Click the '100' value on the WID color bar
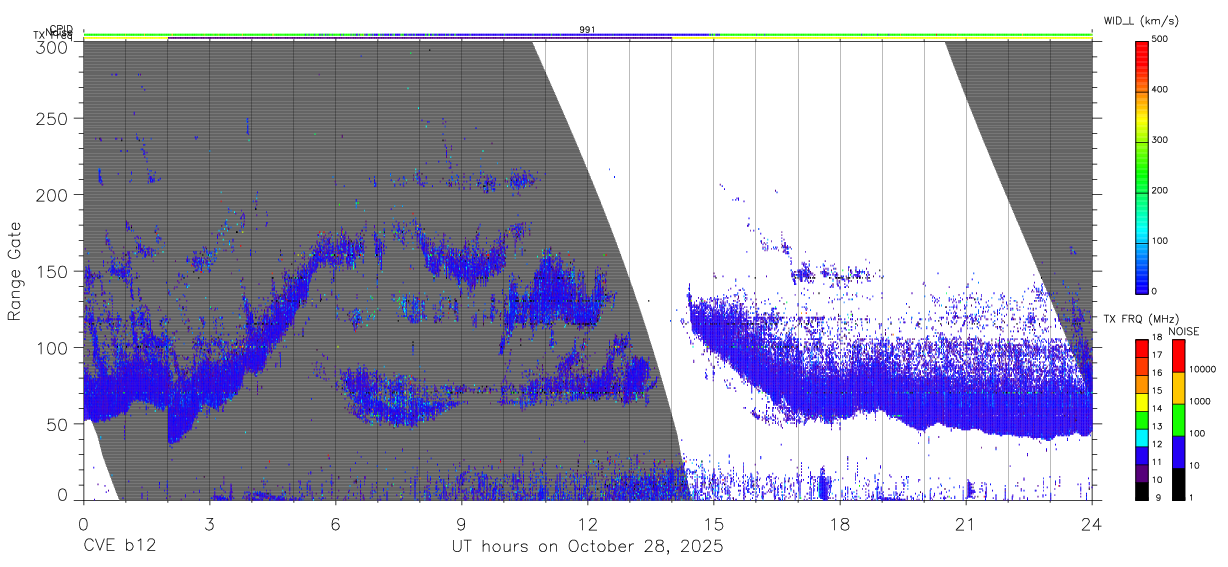This screenshot has width=1228, height=567. tap(1162, 241)
